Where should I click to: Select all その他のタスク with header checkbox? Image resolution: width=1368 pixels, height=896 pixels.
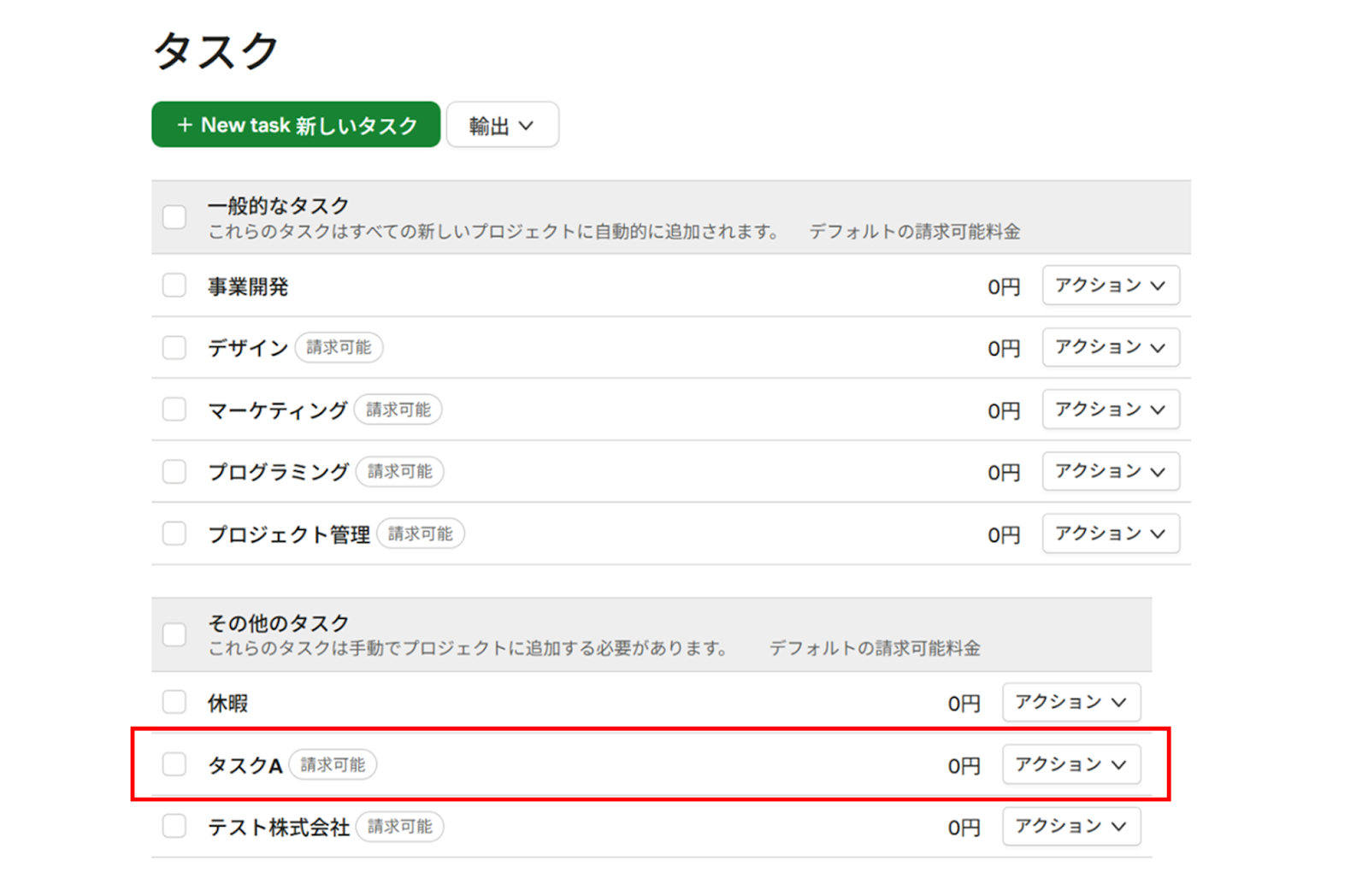tap(174, 634)
